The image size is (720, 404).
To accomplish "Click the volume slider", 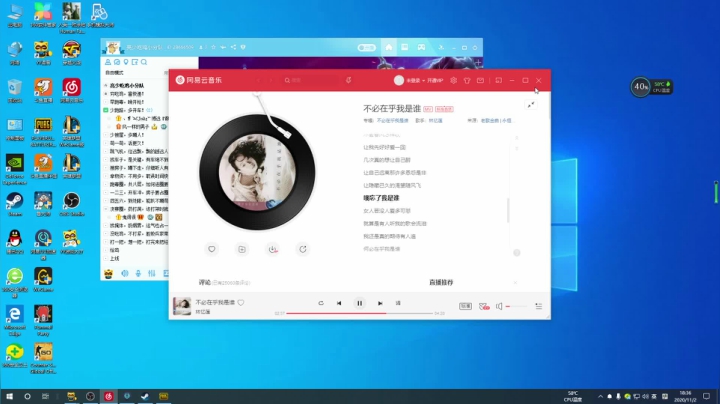I will click(x=516, y=306).
